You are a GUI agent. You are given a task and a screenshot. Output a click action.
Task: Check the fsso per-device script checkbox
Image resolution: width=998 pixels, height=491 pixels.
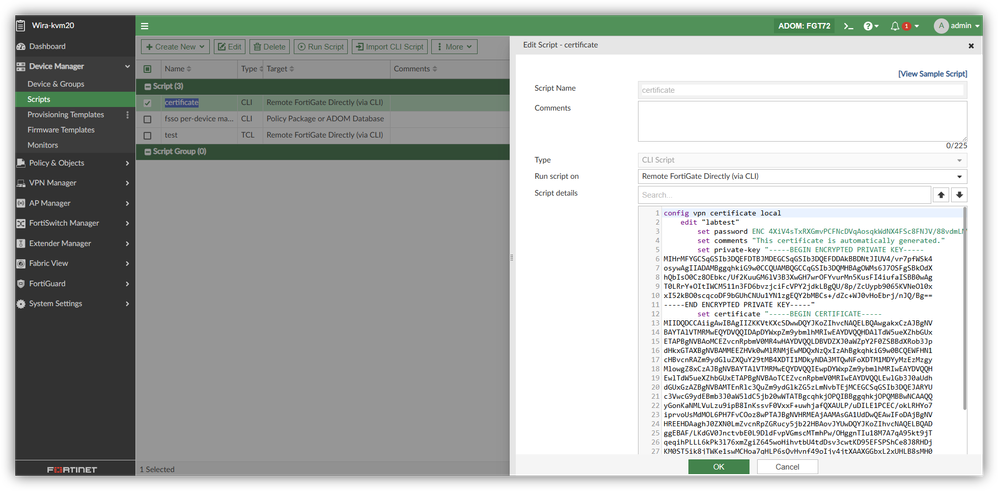point(148,119)
